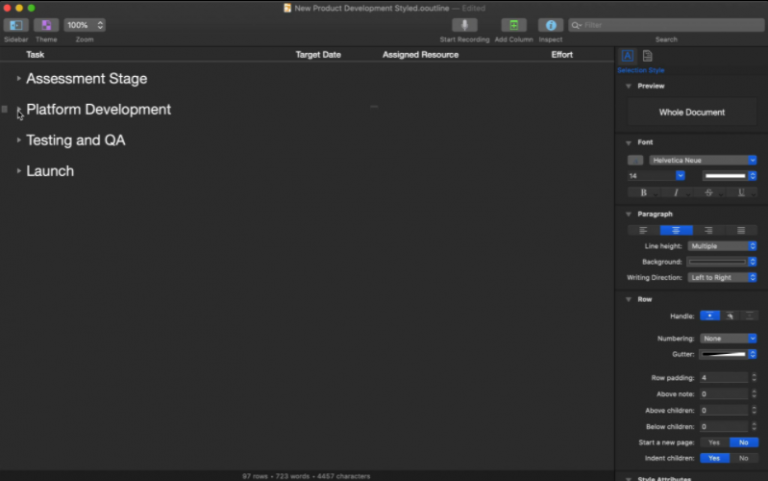This screenshot has width=768, height=481.
Task: Add a new column
Action: tap(514, 25)
